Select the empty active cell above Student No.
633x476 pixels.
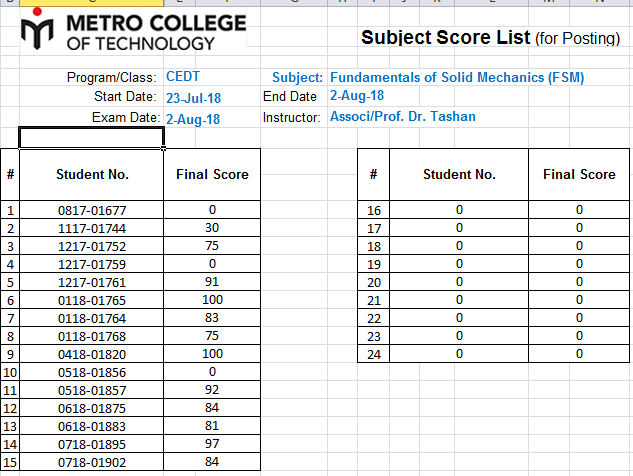click(x=91, y=138)
